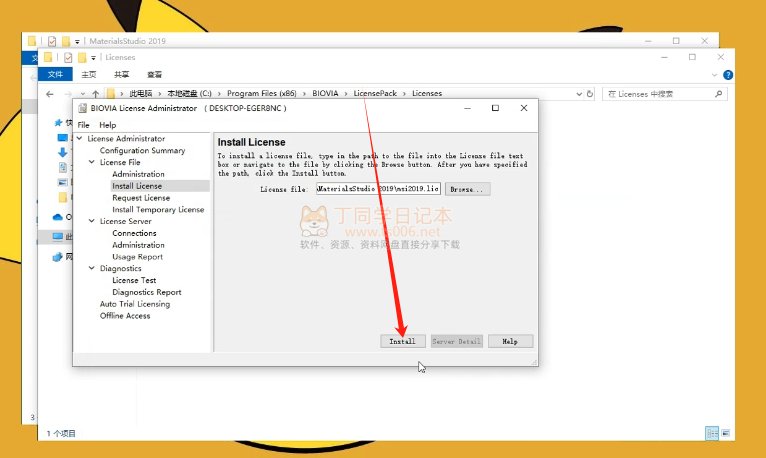This screenshot has height=458, width=766.
Task: Open the address bar history dropdown
Action: coord(579,94)
